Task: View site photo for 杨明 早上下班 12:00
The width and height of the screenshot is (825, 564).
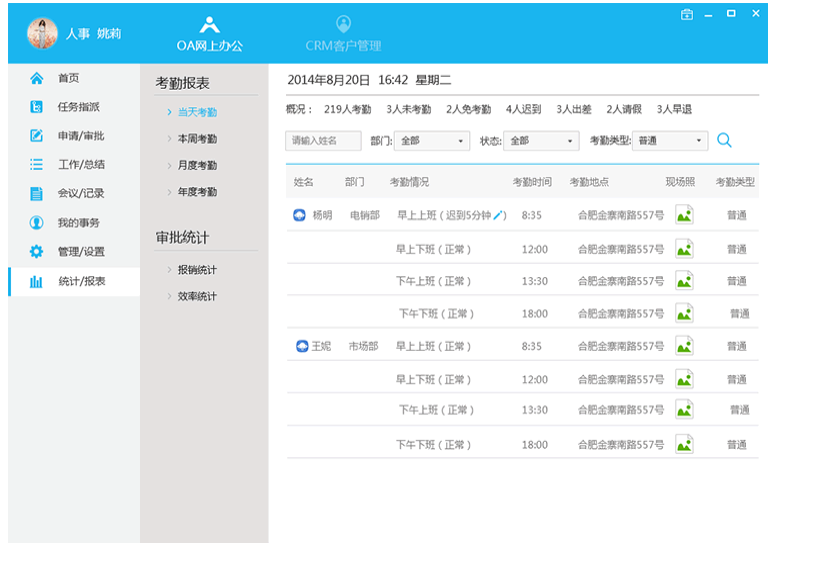Action: [684, 249]
